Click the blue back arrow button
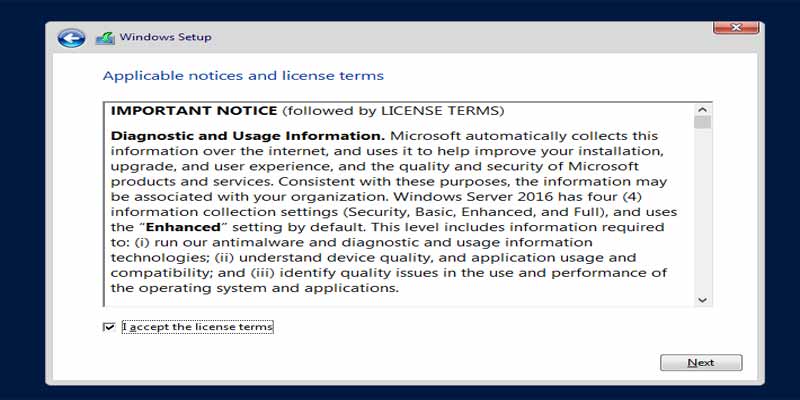The width and height of the screenshot is (800, 400). (x=71, y=38)
